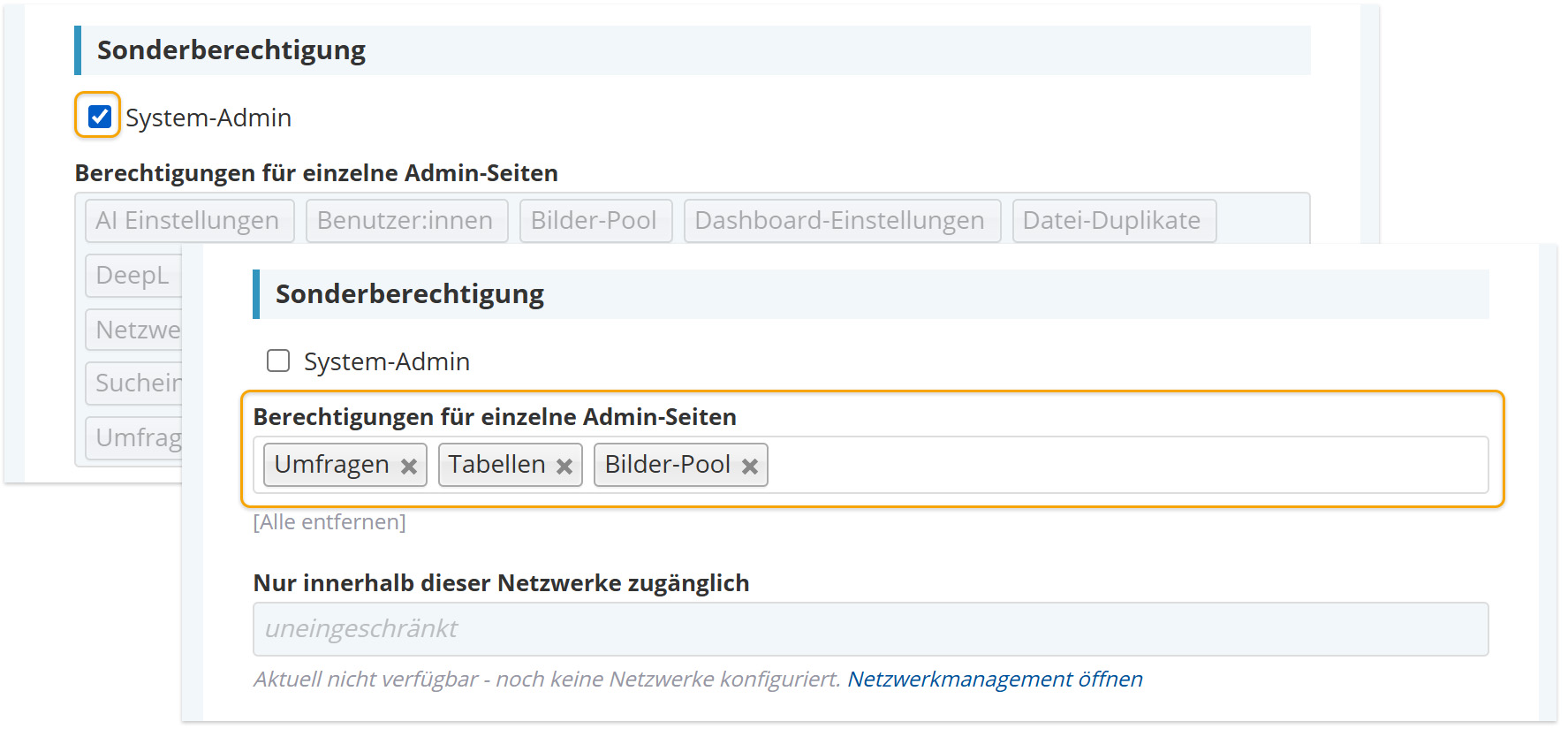1568x729 pixels.
Task: Click the front panel Sonderberechtigung heading
Action: click(x=410, y=294)
